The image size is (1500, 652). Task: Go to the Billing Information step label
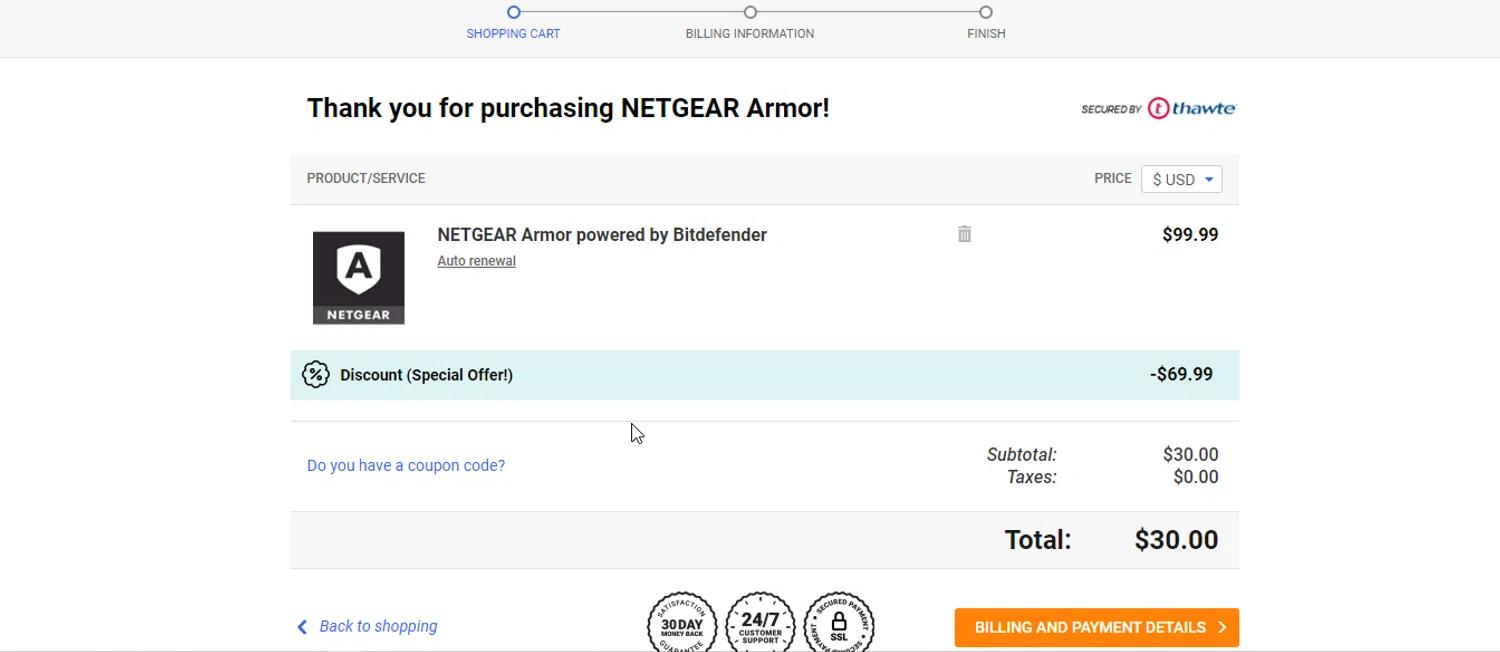point(750,34)
